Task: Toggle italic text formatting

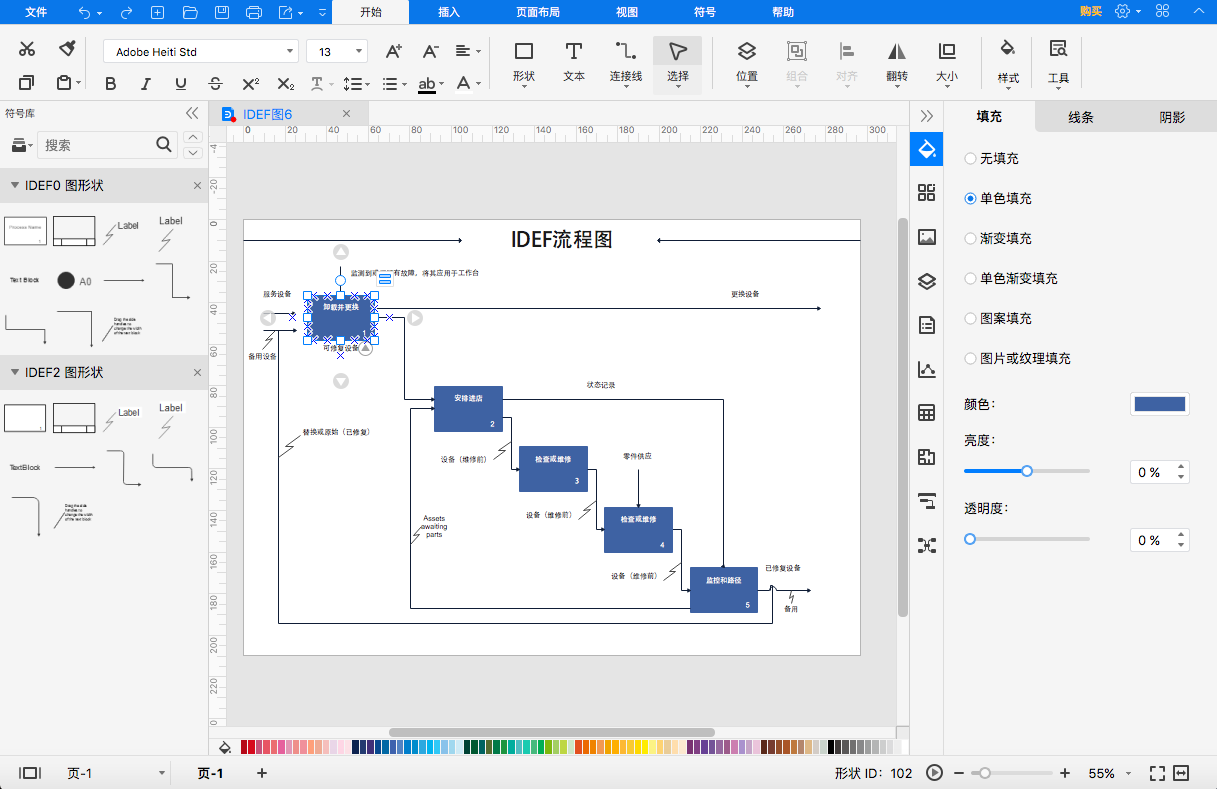Action: point(146,84)
